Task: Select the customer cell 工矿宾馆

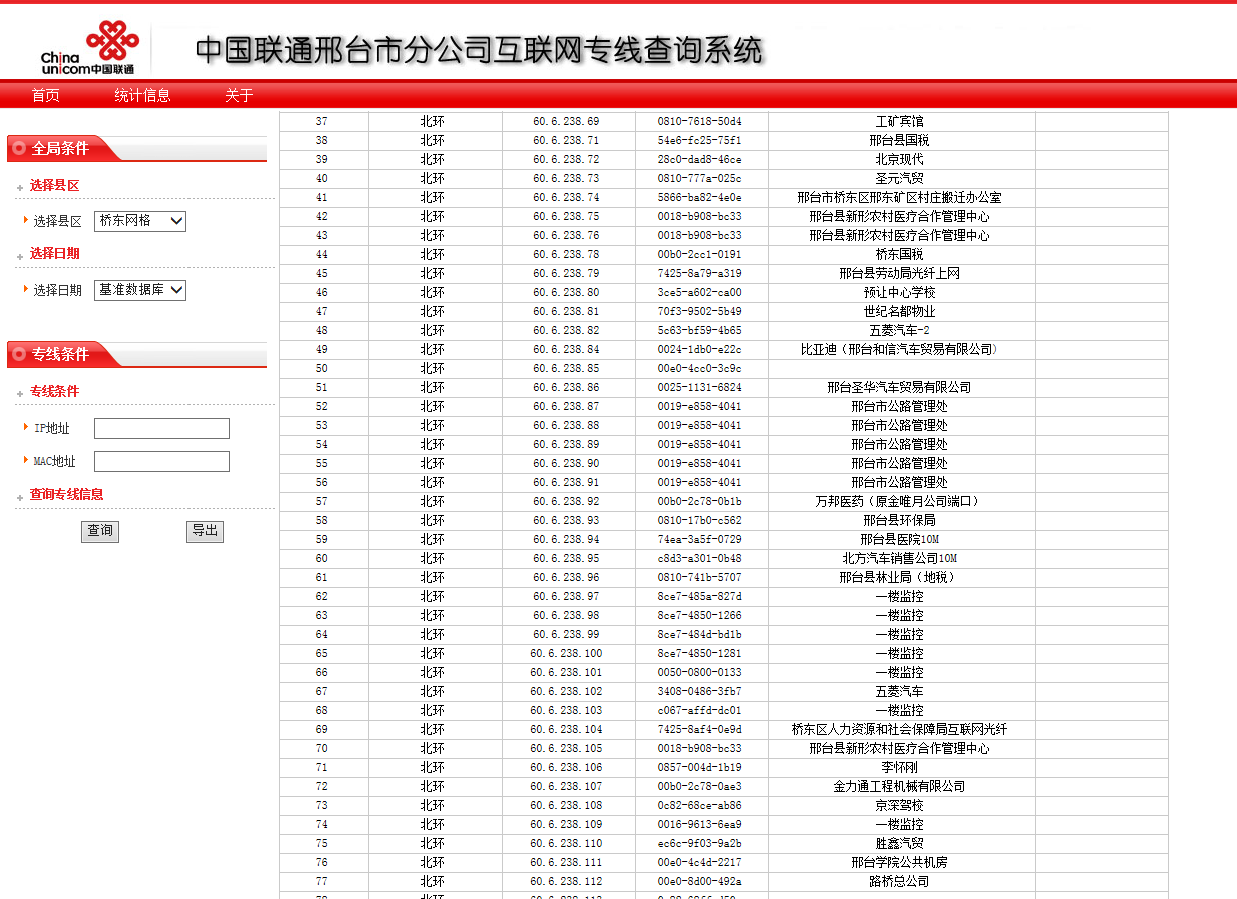Action: (x=901, y=121)
